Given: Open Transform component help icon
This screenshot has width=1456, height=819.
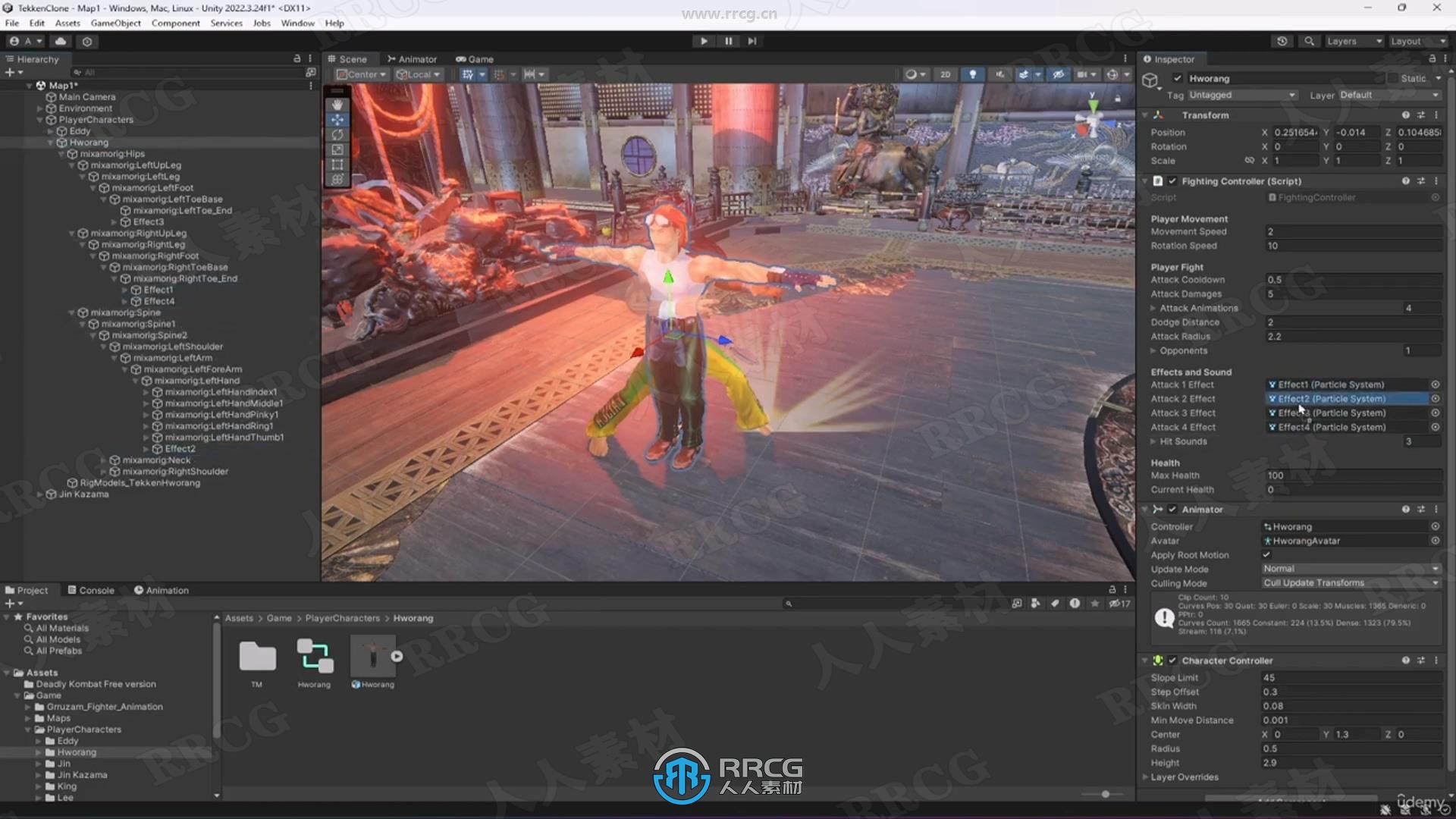Looking at the screenshot, I should (1405, 115).
